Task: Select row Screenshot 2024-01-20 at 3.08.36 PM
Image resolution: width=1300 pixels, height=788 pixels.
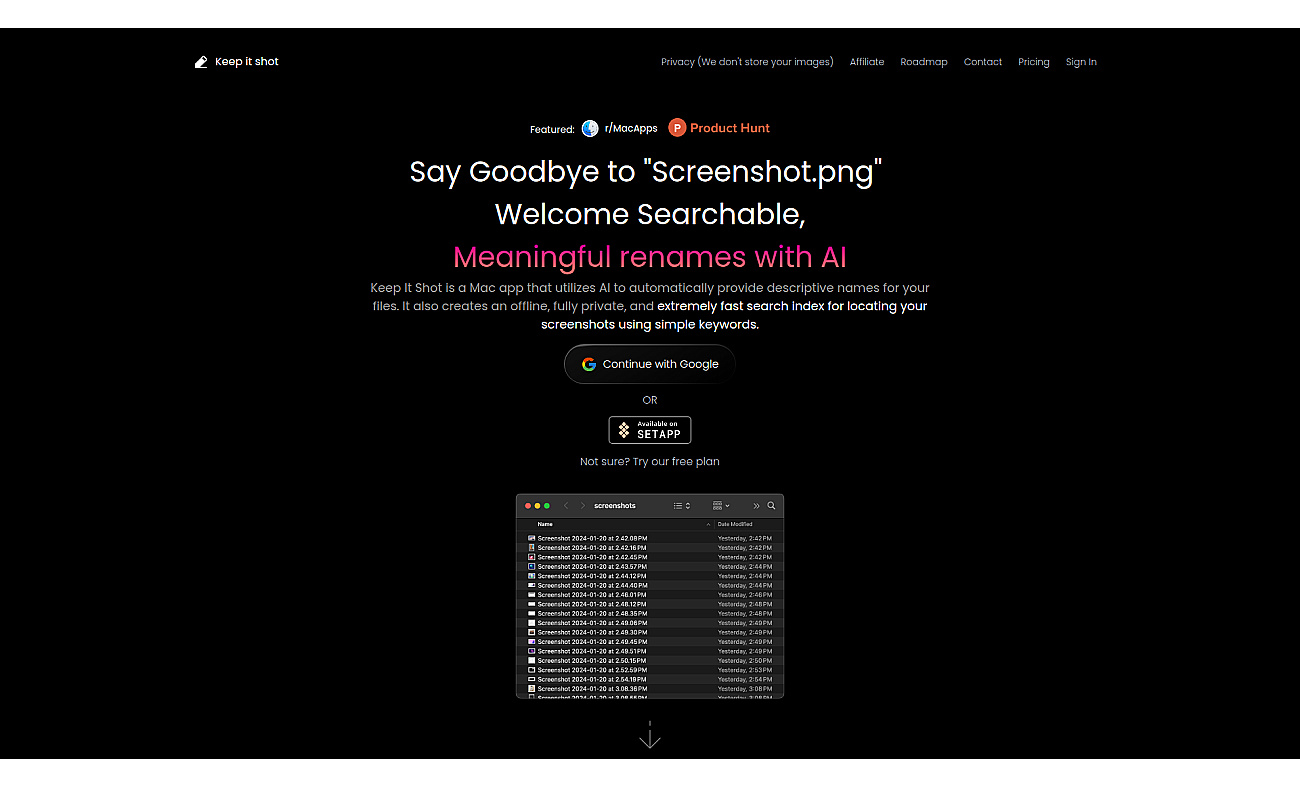Action: pos(650,689)
